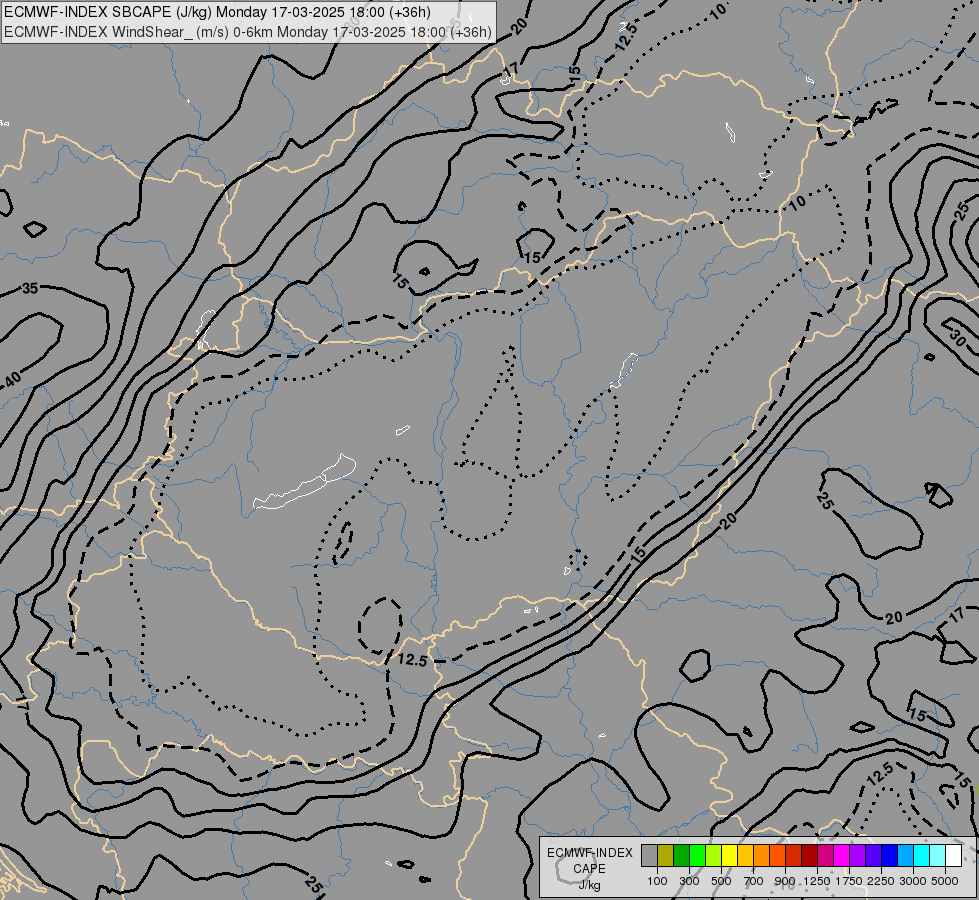The width and height of the screenshot is (979, 900).
Task: Pick the pure yellow CAPE legend swatch
Action: click(729, 855)
